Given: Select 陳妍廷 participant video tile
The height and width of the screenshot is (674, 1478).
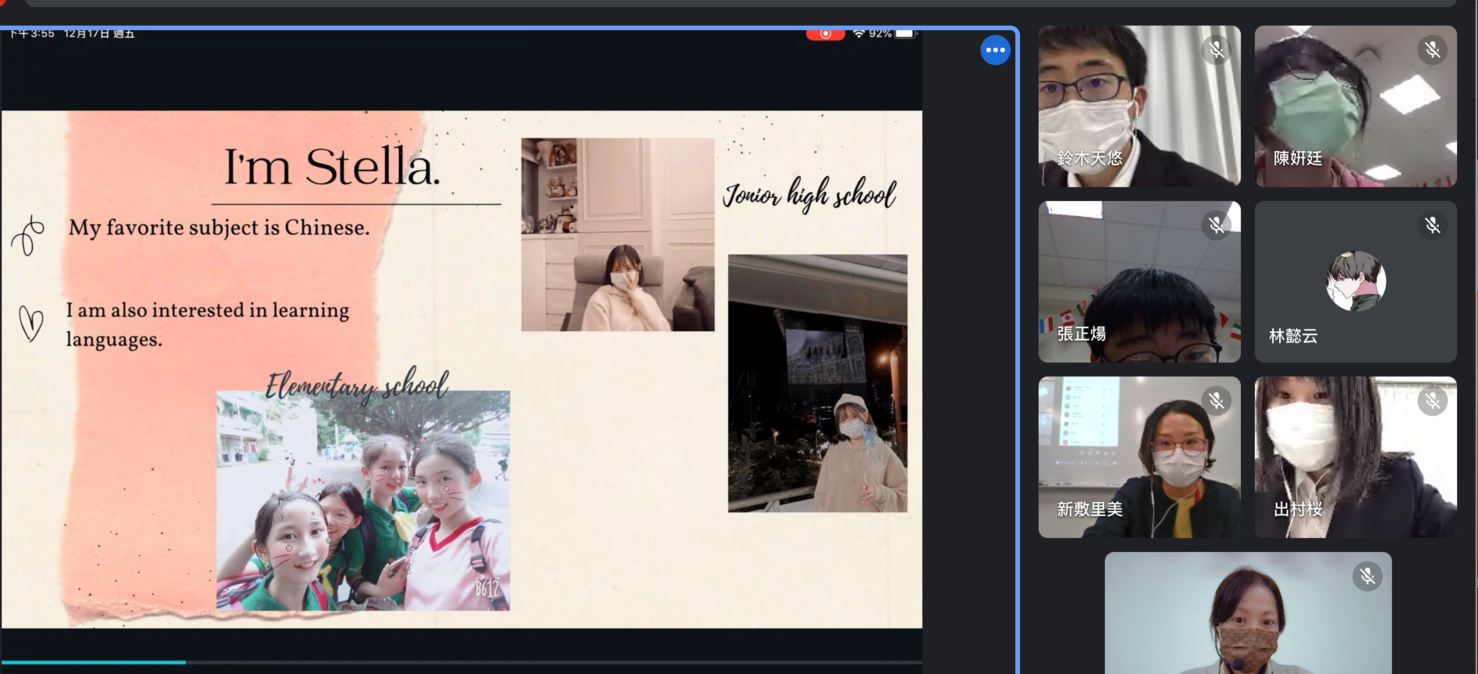Looking at the screenshot, I should (1355, 106).
